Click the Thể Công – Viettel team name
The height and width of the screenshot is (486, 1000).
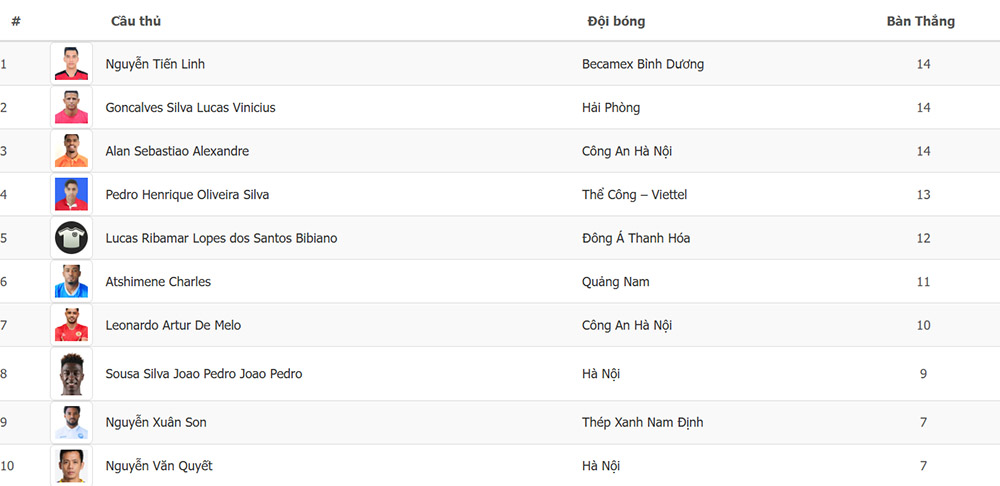coord(635,195)
